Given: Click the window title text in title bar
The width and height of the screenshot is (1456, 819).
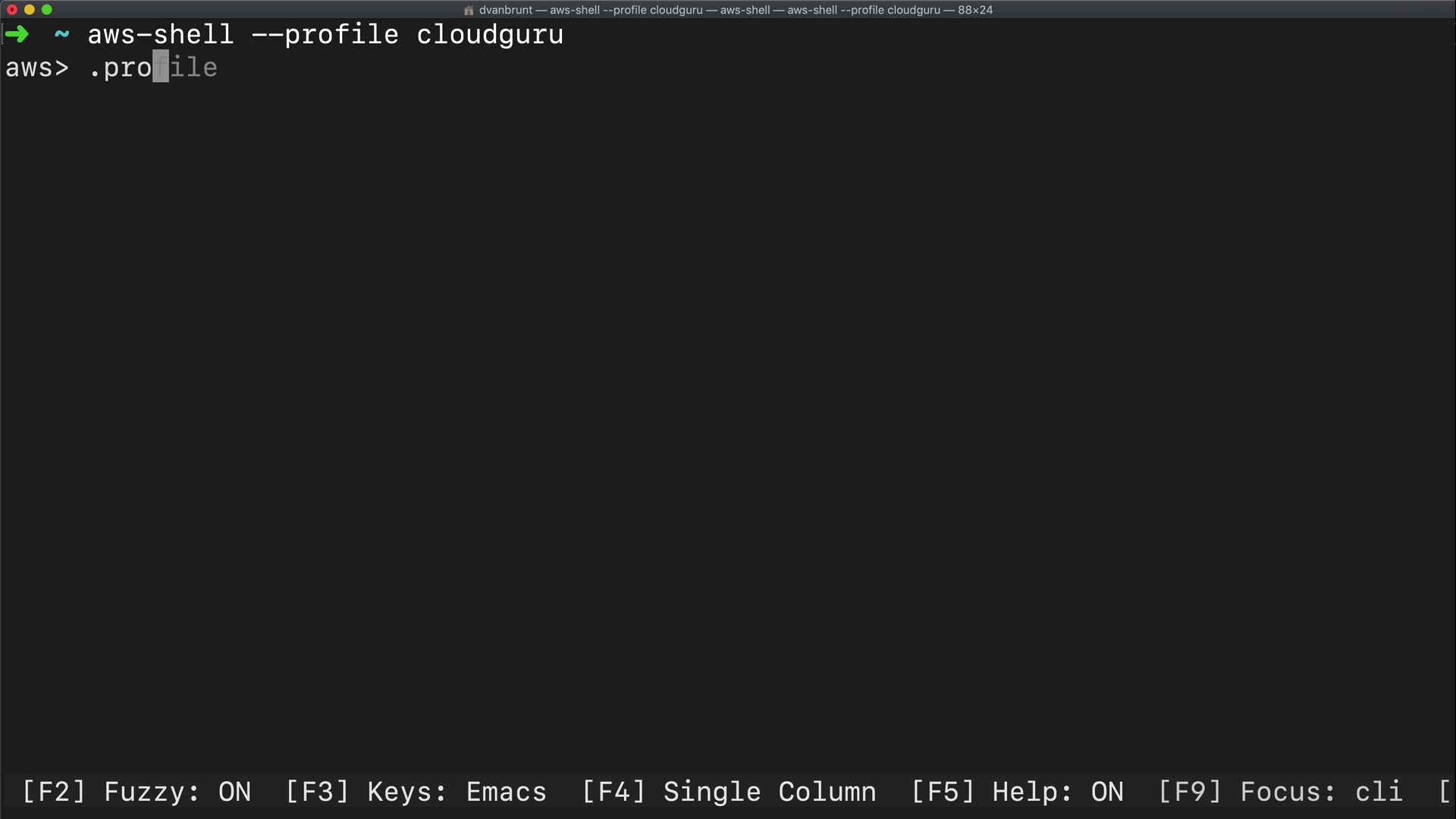Looking at the screenshot, I should pos(736,10).
